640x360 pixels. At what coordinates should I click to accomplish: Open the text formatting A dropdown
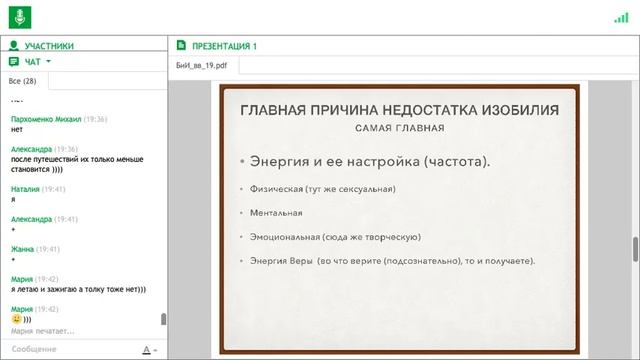149,350
